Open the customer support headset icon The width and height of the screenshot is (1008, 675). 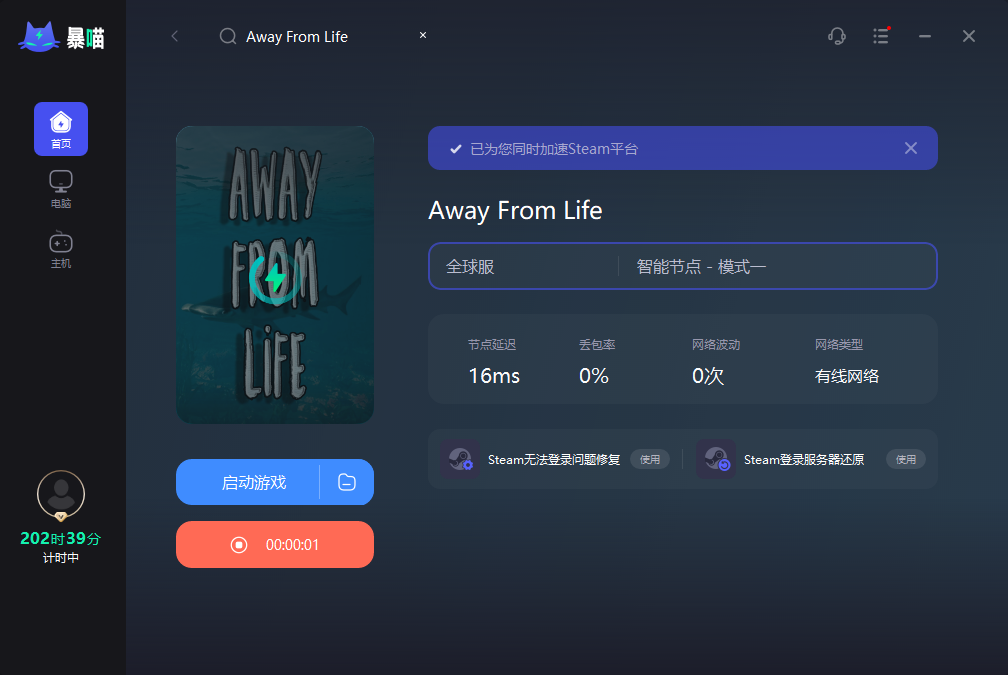coord(836,36)
